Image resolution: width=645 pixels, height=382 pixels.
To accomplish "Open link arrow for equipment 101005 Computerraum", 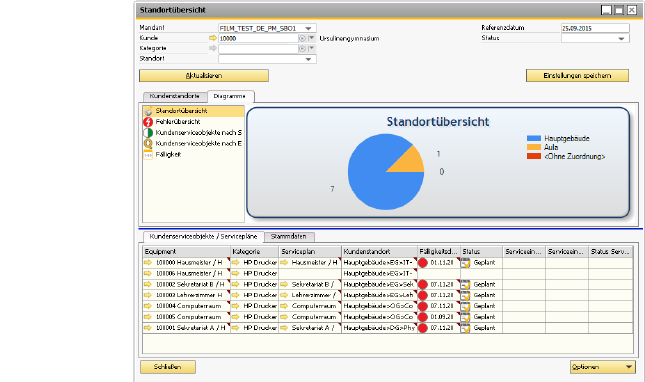I will coord(148,317).
